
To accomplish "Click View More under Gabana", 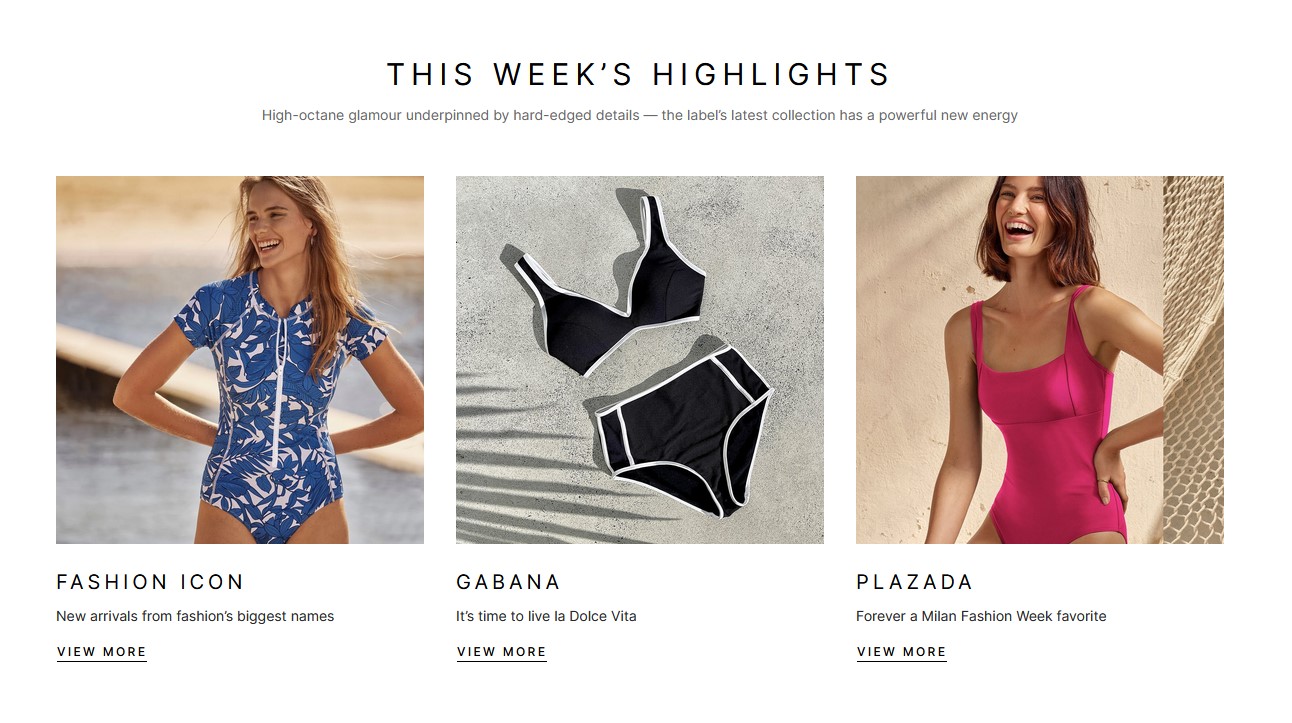I will pyautogui.click(x=502, y=652).
